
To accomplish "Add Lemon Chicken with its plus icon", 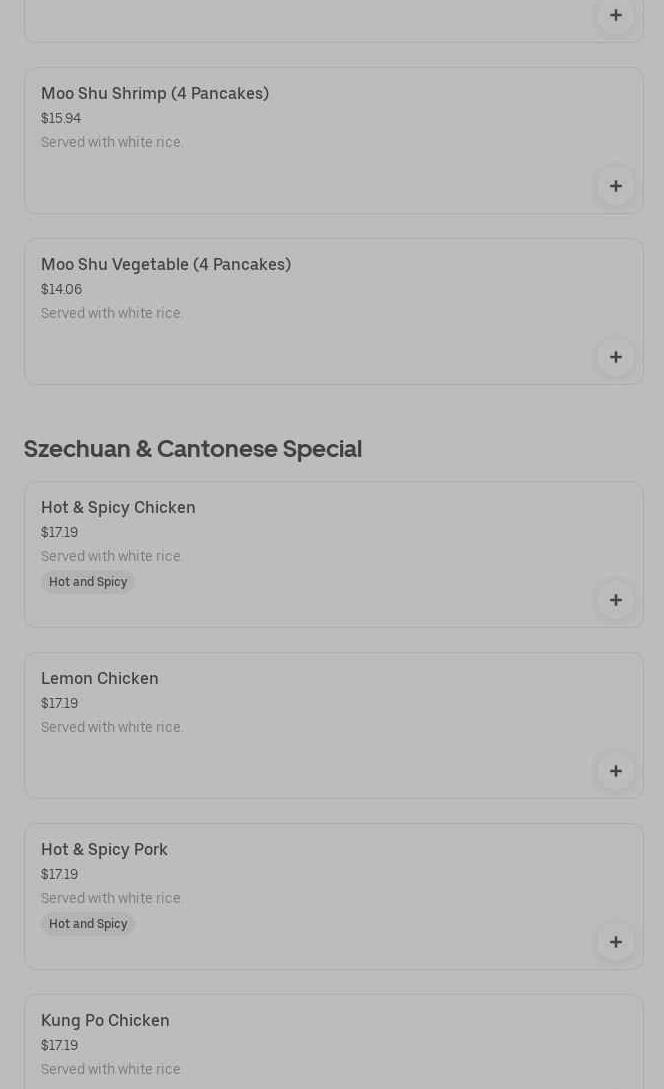I will click(x=615, y=771).
